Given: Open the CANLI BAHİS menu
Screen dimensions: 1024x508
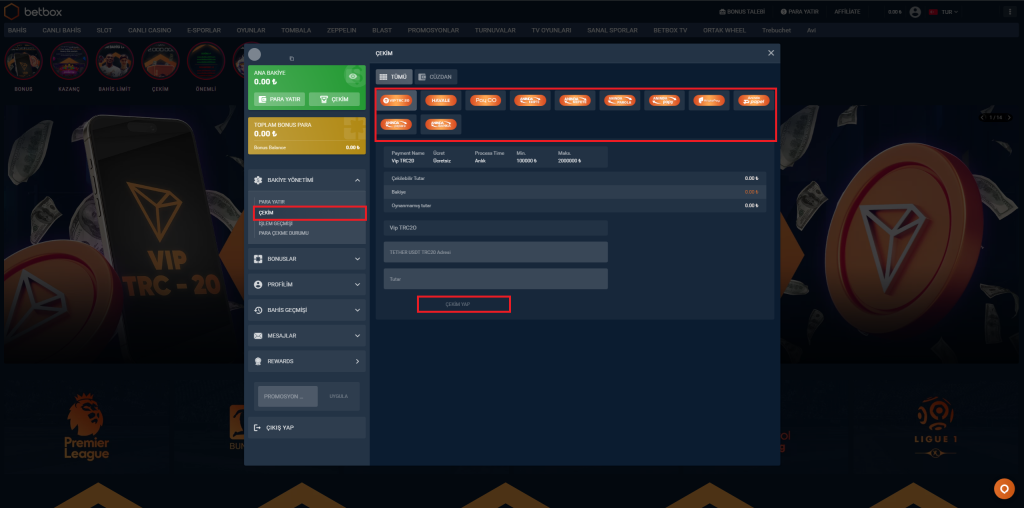Looking at the screenshot, I should [63, 31].
